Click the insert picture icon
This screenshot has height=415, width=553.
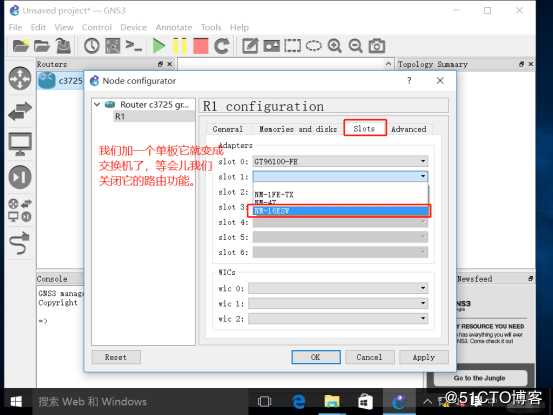pyautogui.click(x=272, y=46)
